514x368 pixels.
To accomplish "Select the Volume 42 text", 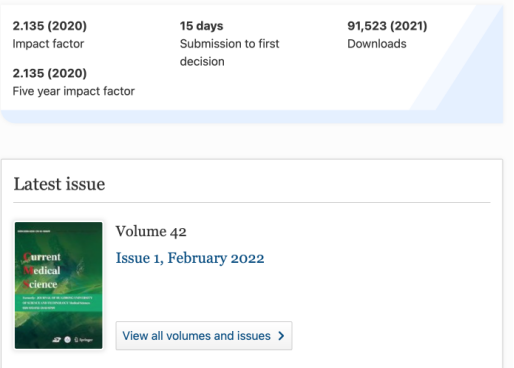I will tap(151, 231).
